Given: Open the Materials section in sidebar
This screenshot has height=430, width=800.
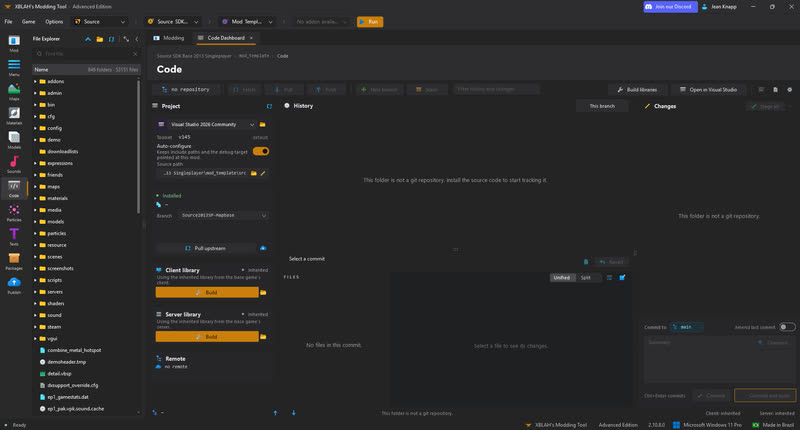Looking at the screenshot, I should [14, 116].
